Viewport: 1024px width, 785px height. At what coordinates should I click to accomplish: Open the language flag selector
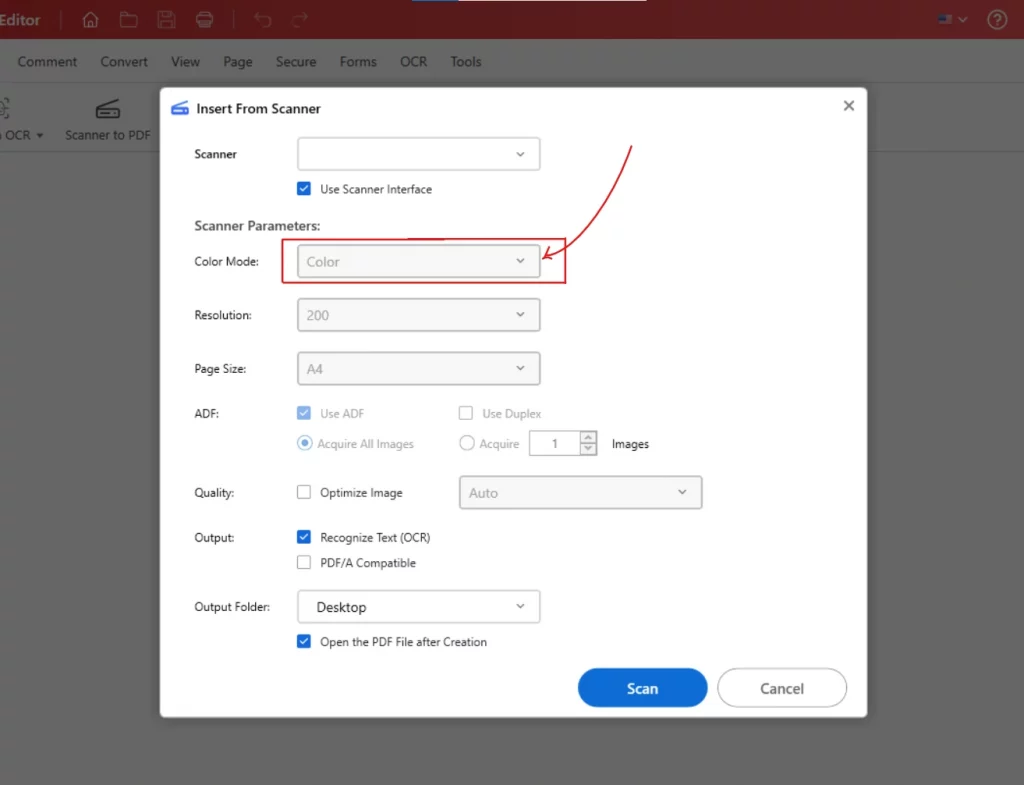[952, 20]
